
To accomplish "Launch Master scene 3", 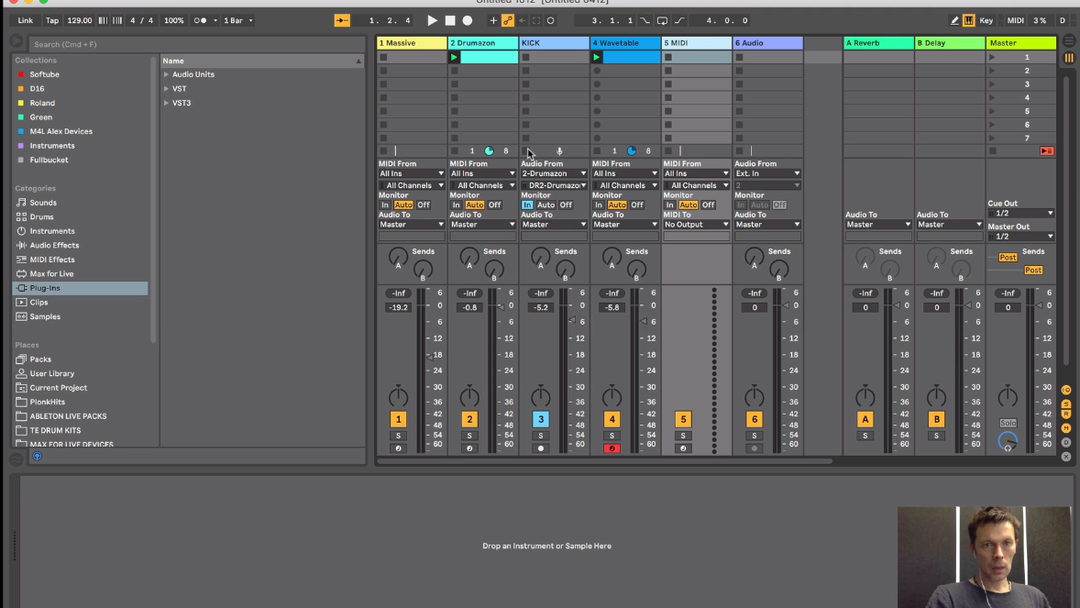I will 992,85.
